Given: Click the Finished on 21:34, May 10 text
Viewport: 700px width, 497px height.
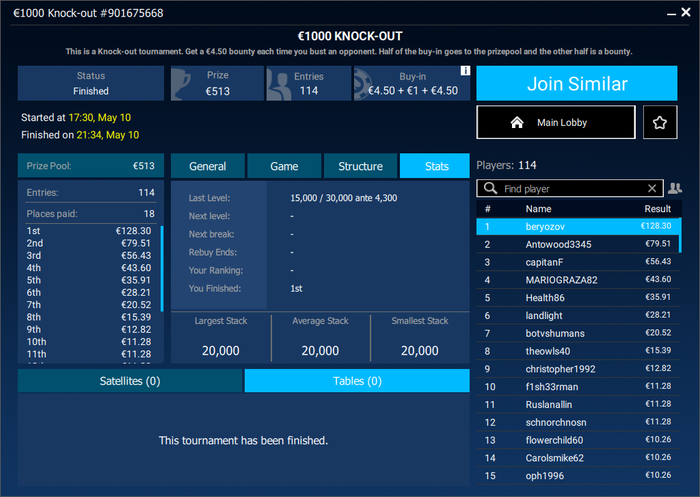Looking at the screenshot, I should click(80, 135).
